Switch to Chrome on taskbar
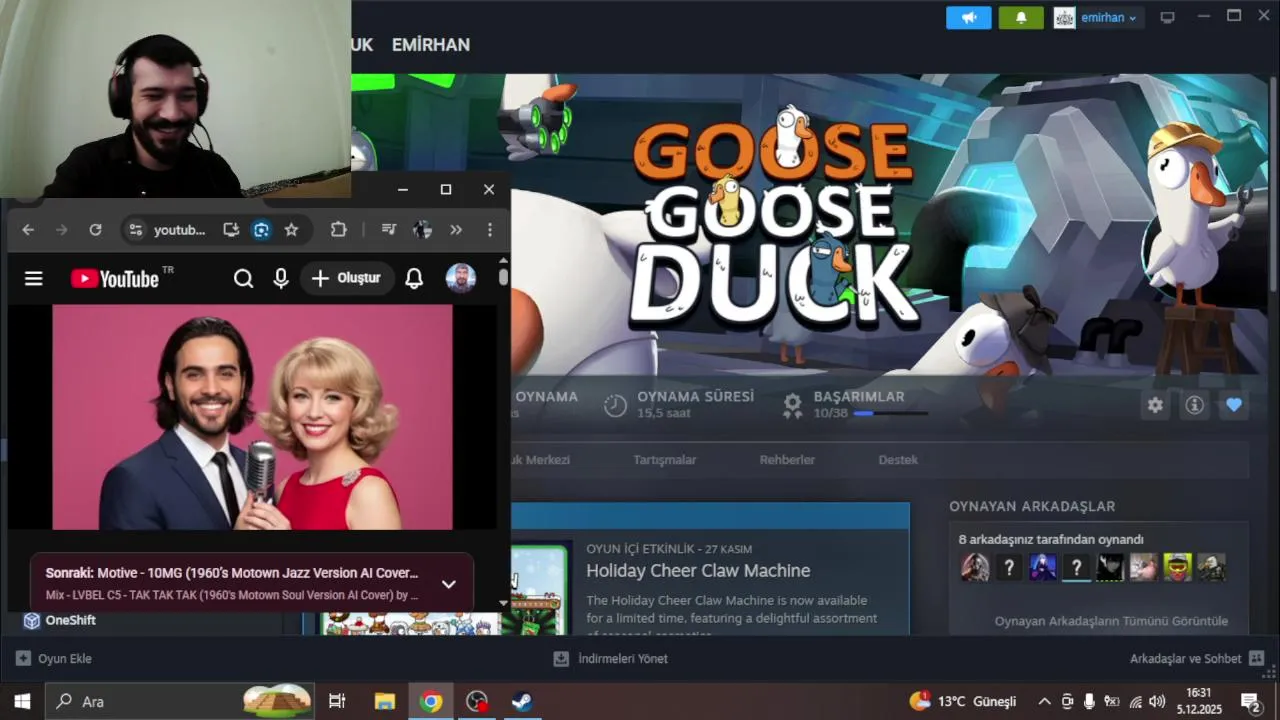Viewport: 1280px width, 720px height. [x=431, y=701]
